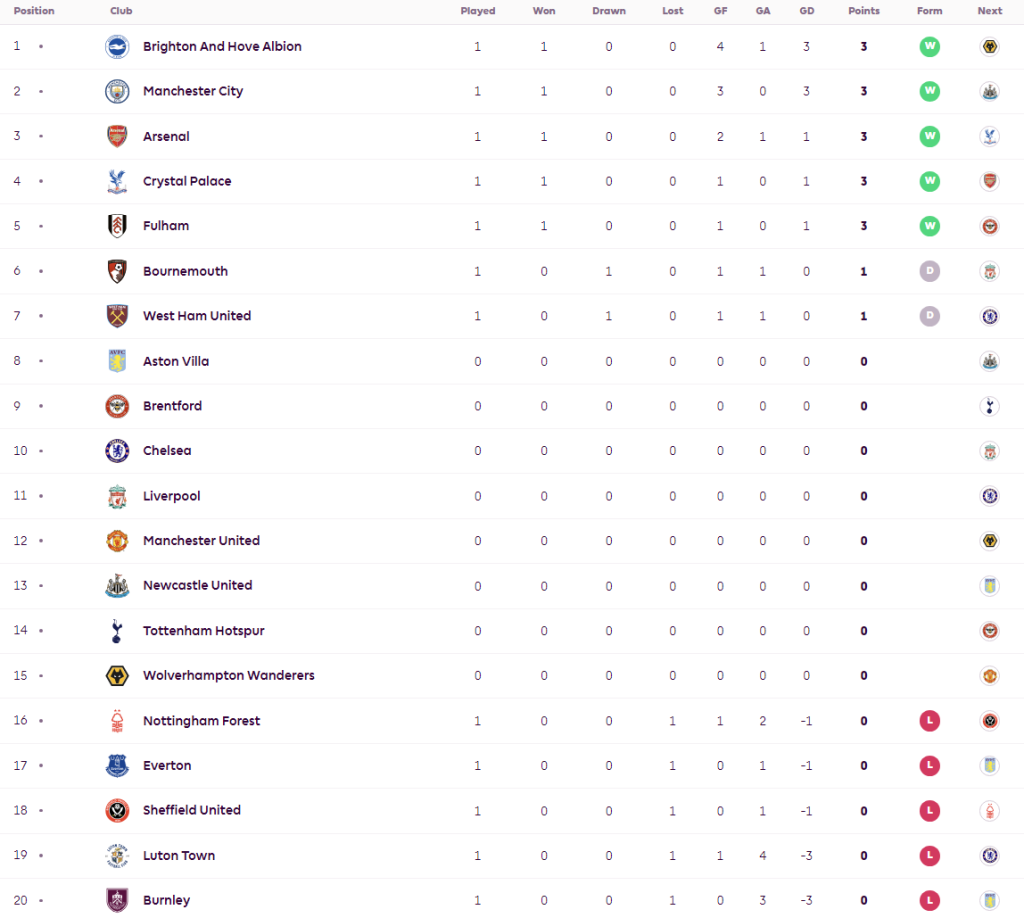Click the Manchester City club badge

pos(117,91)
